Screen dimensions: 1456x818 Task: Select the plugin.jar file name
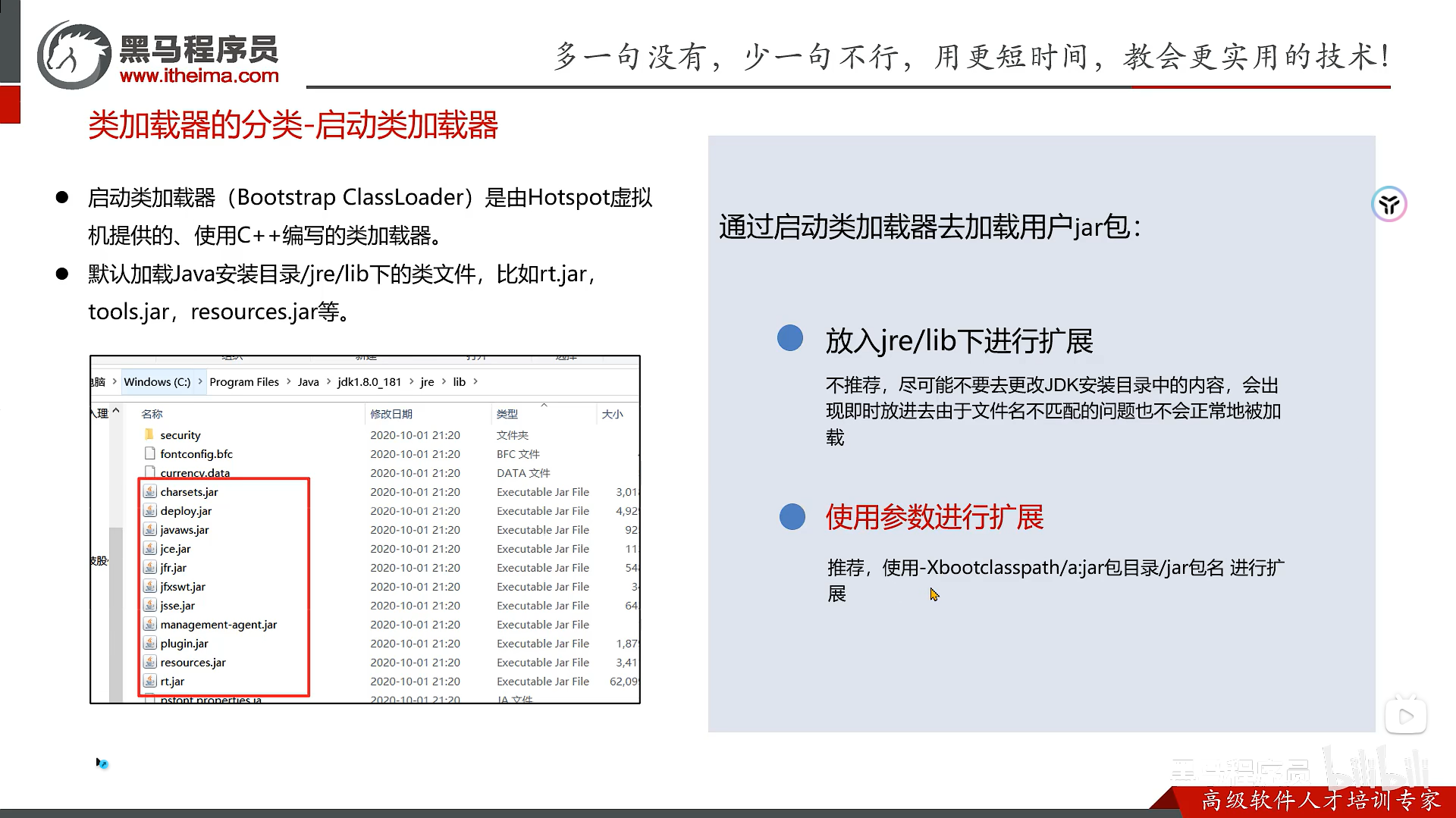184,644
